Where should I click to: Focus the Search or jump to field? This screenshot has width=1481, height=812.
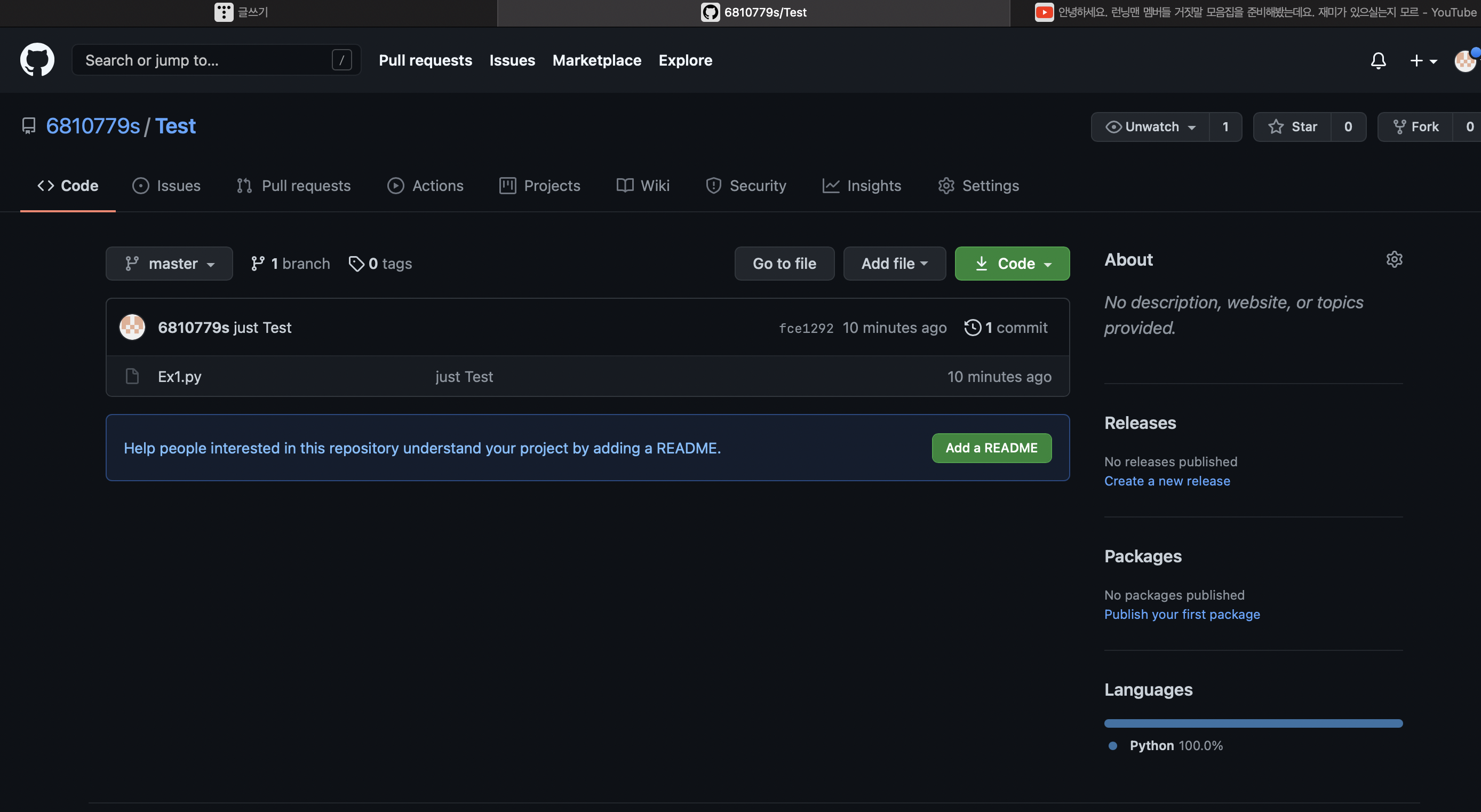pyautogui.click(x=207, y=60)
